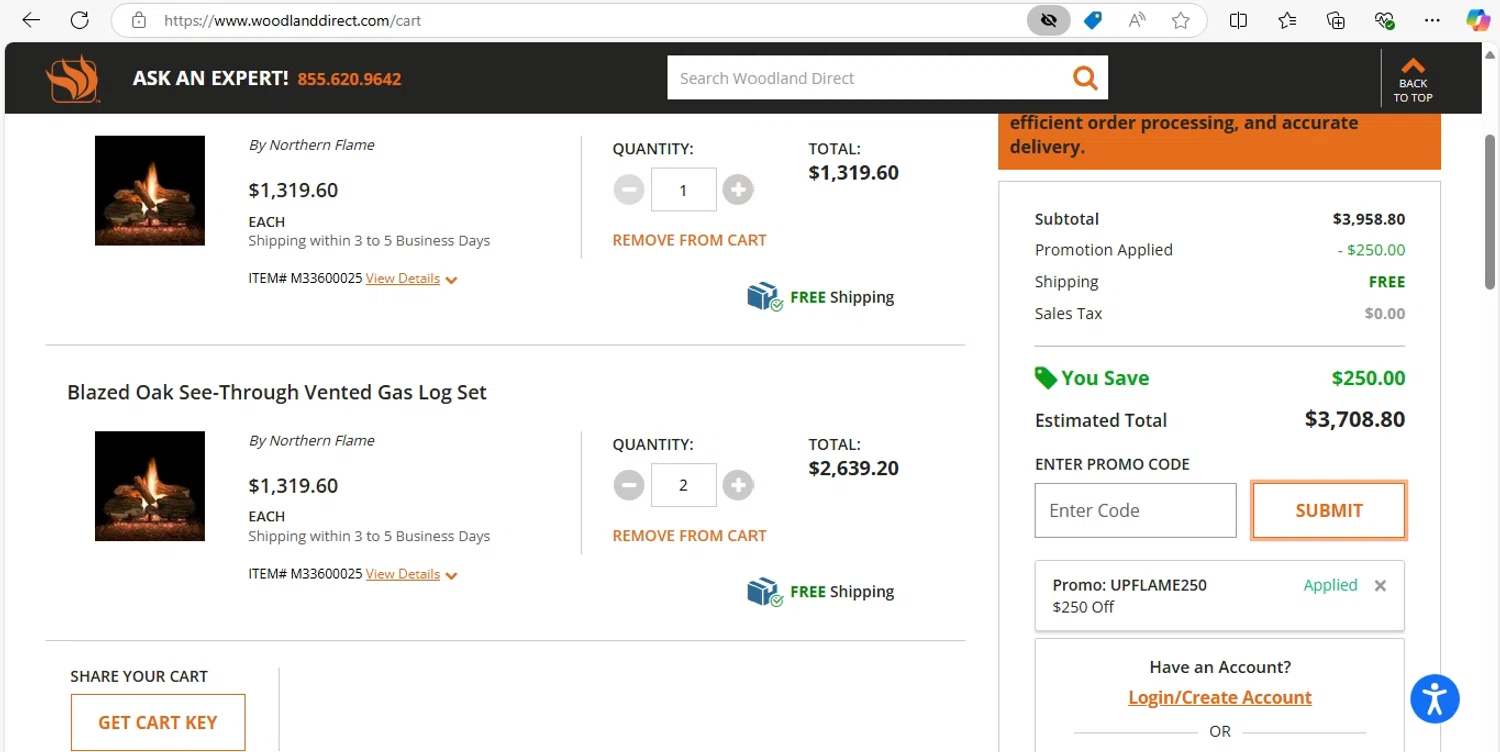The width and height of the screenshot is (1500, 752).
Task: Decrease quantity of the first item
Action: point(629,189)
